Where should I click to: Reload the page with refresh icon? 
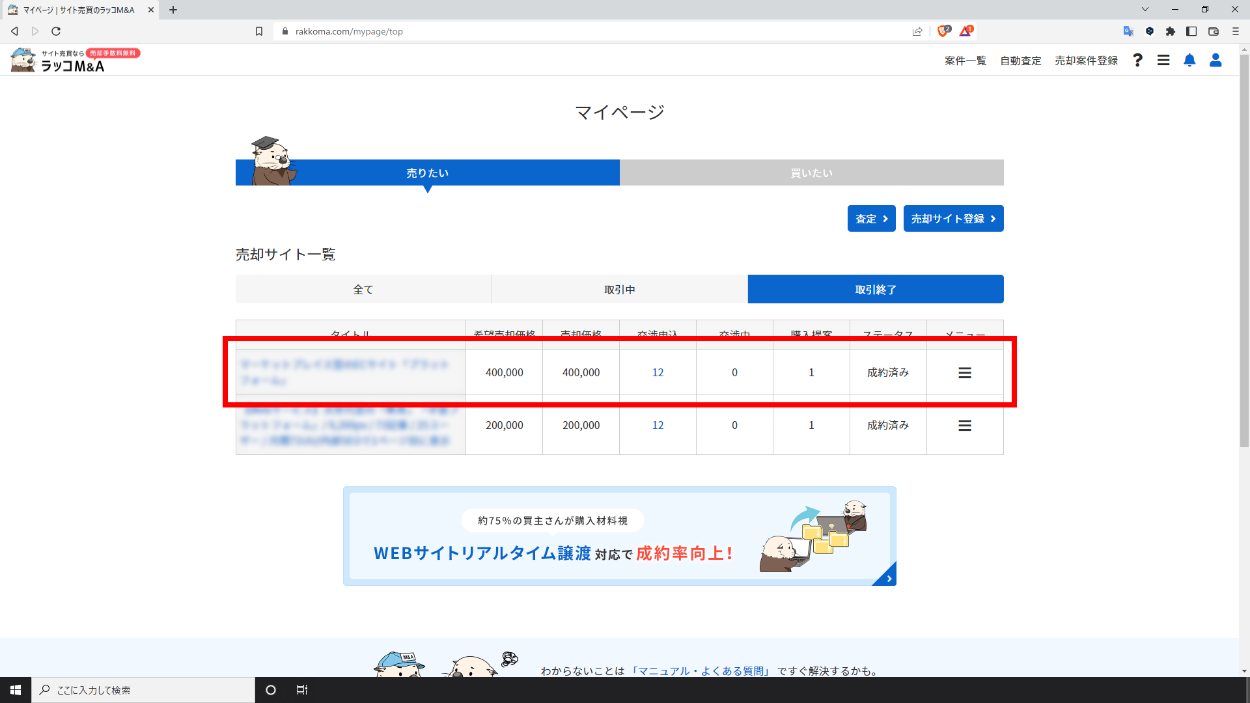click(x=56, y=31)
